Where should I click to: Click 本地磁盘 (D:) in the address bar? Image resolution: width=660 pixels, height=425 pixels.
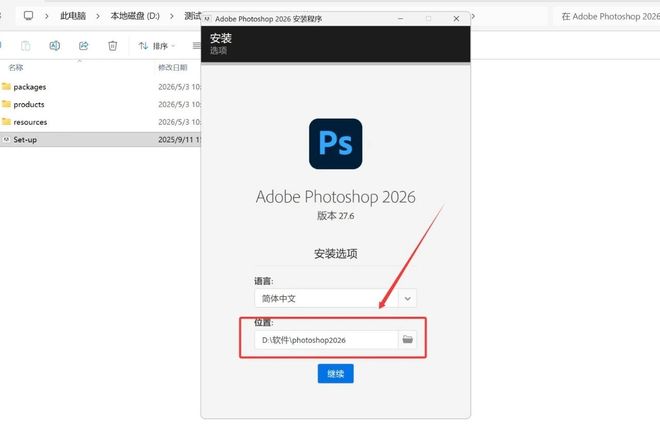point(135,16)
